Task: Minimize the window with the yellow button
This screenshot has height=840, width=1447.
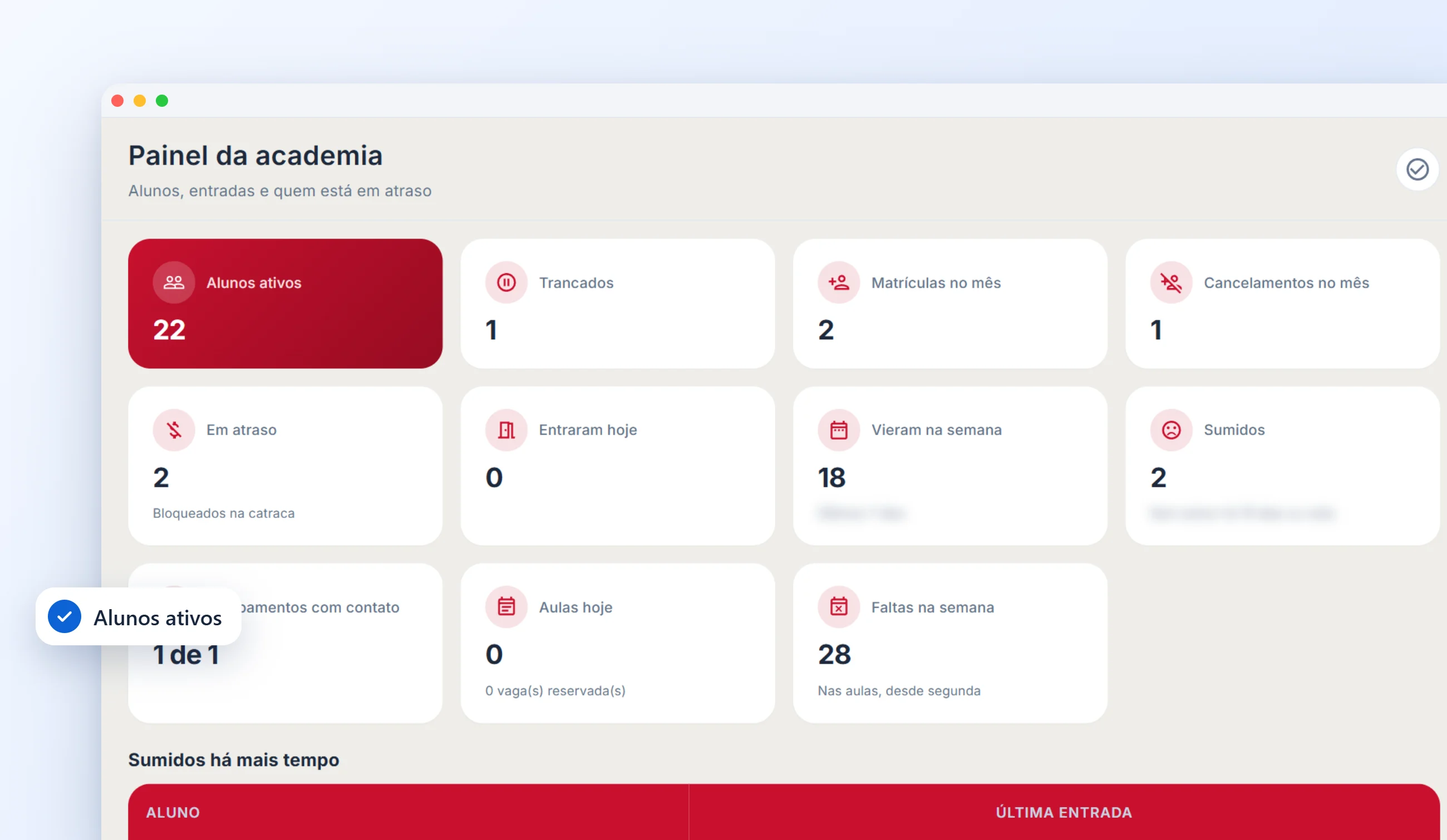Action: tap(140, 101)
